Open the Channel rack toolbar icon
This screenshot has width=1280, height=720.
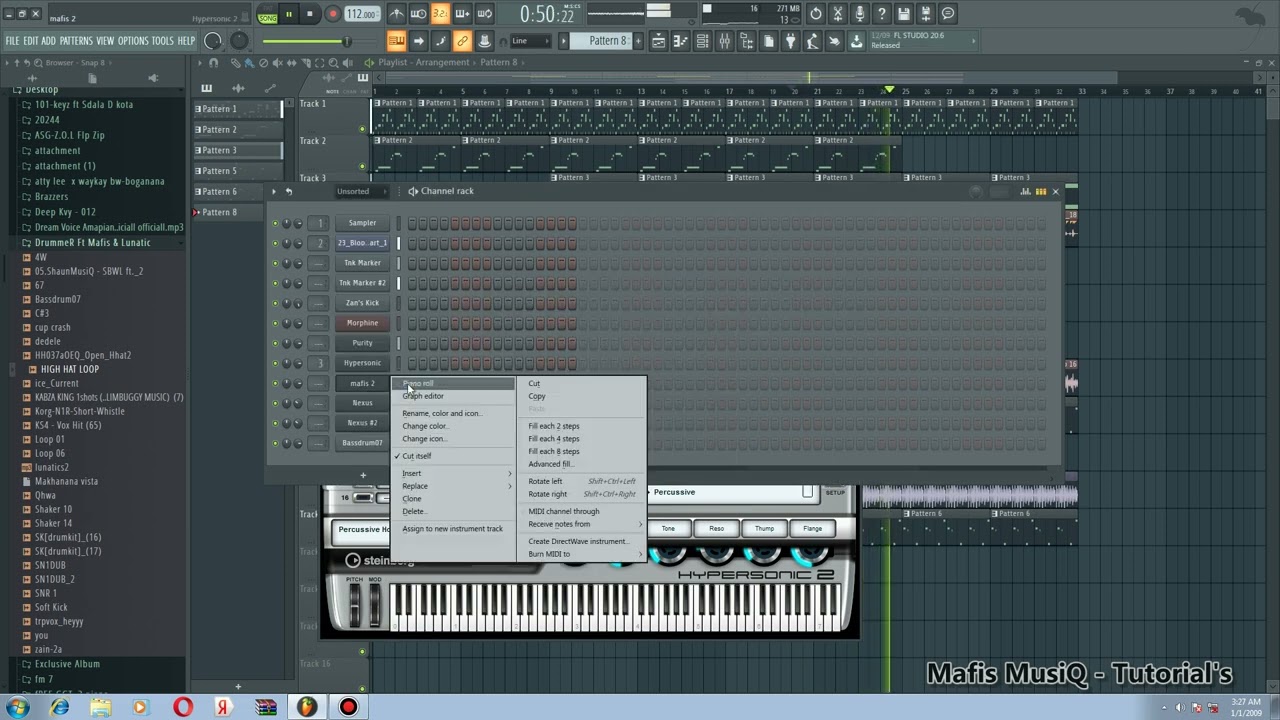(x=703, y=41)
